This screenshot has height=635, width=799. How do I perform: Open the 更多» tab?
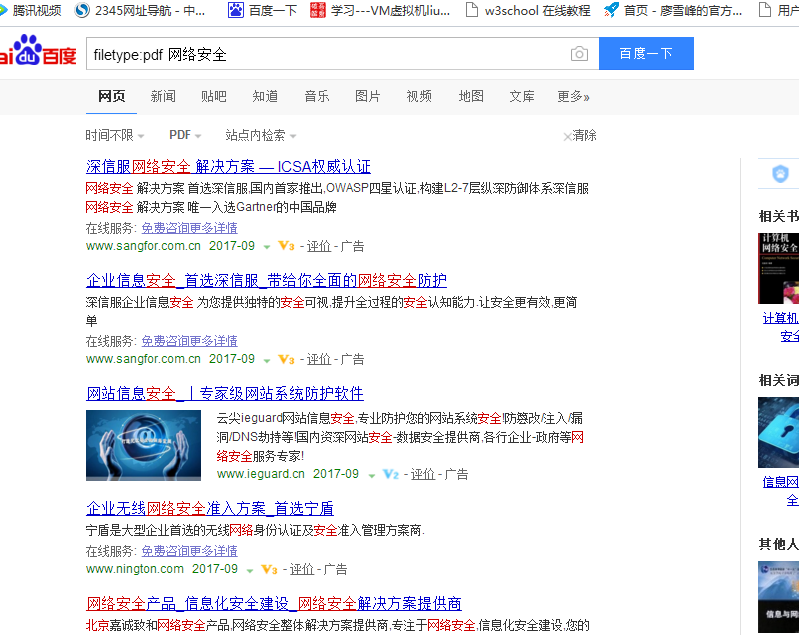pyautogui.click(x=573, y=96)
